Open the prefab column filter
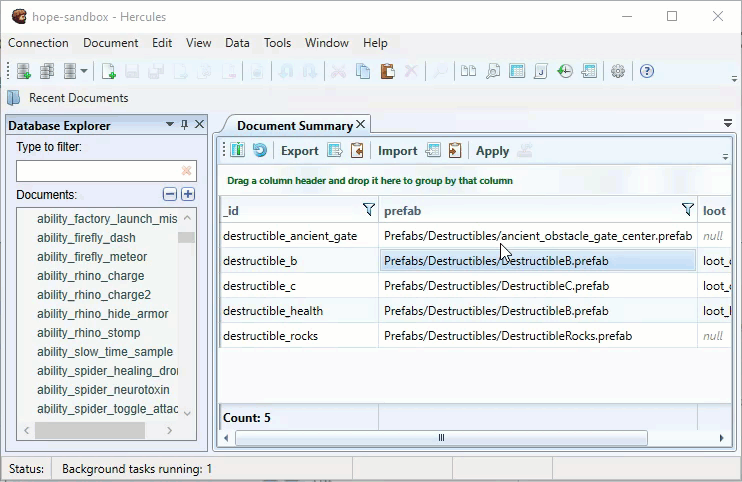Screen dimensions: 742x482 pos(688,210)
